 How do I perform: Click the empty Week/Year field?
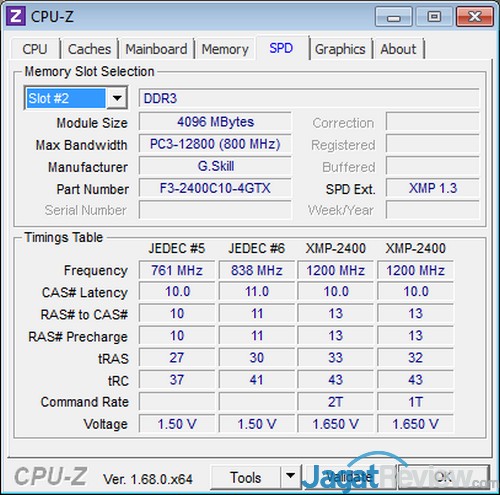(433, 210)
